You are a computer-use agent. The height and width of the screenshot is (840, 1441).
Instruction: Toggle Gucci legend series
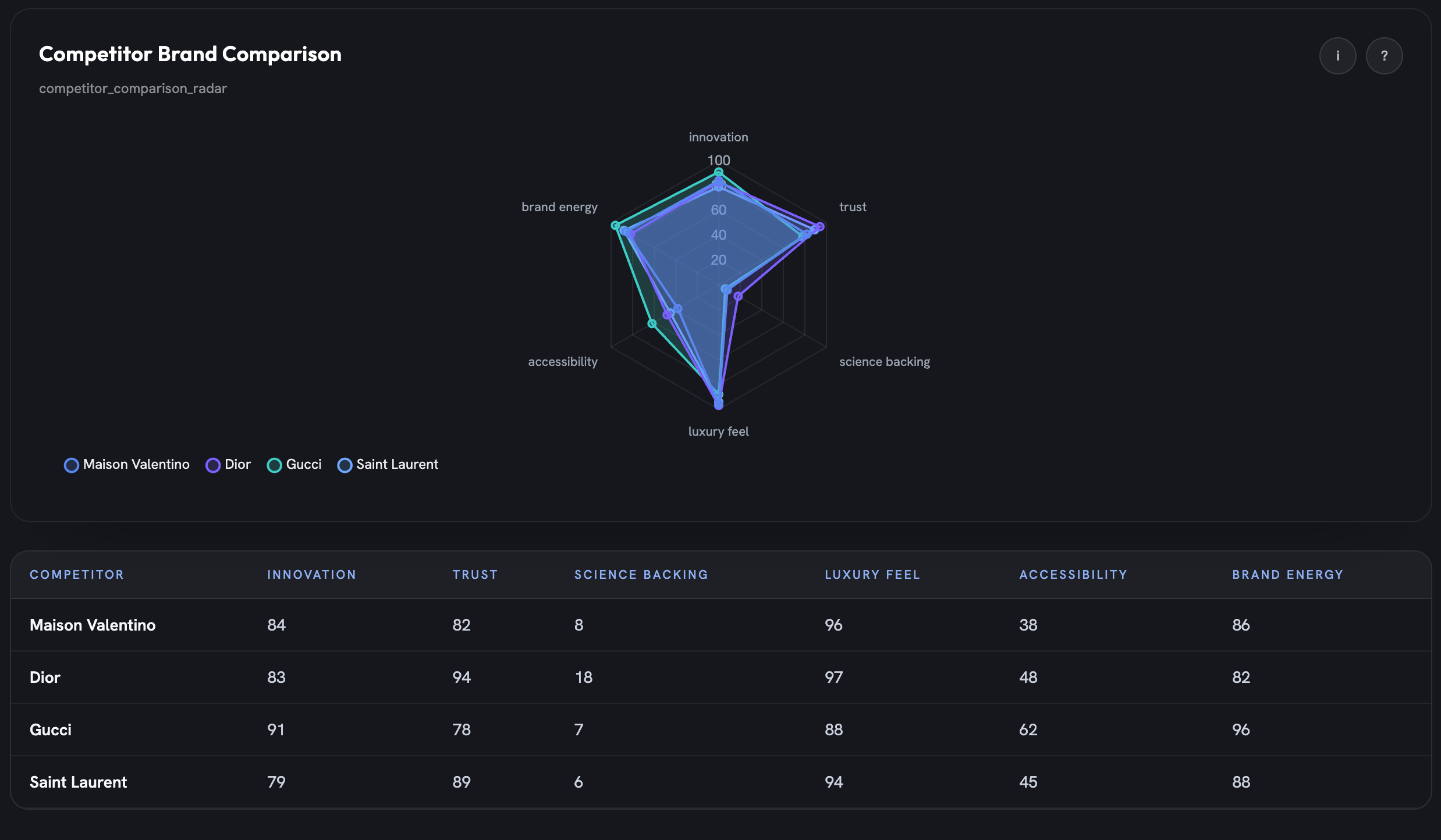point(294,465)
